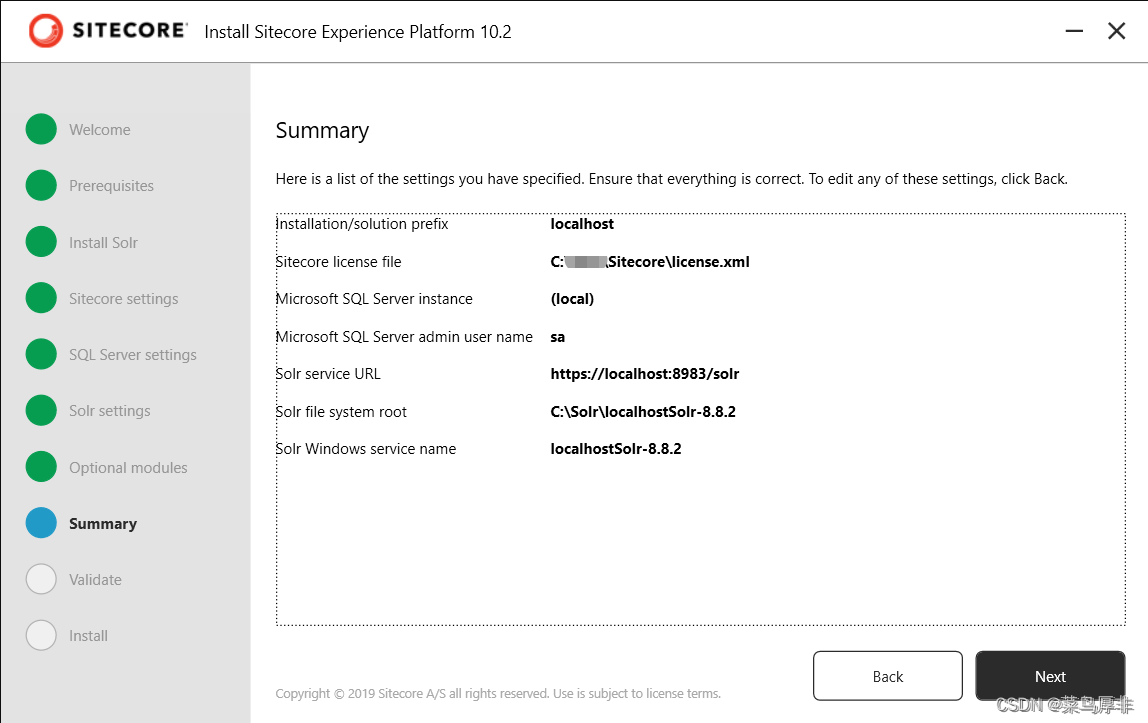Minimize the installer window
Screen dimensions: 1148x723
pos(1074,31)
